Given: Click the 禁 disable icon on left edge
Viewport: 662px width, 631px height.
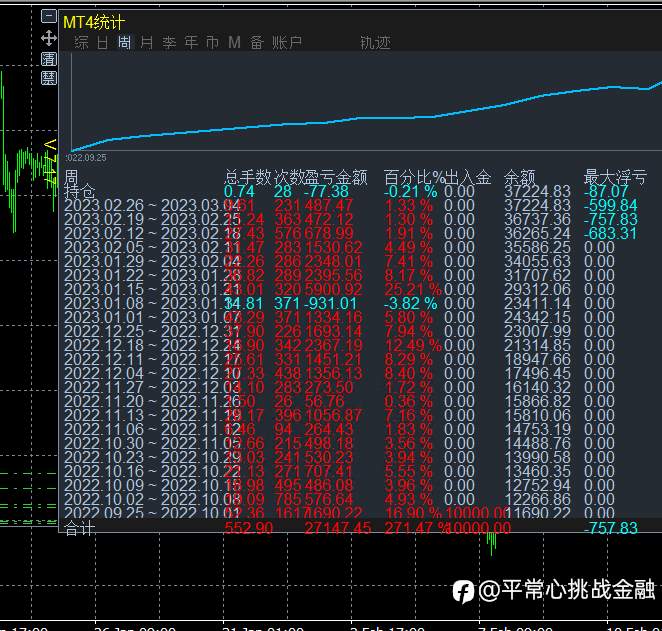Looking at the screenshot, I should pyautogui.click(x=49, y=77).
